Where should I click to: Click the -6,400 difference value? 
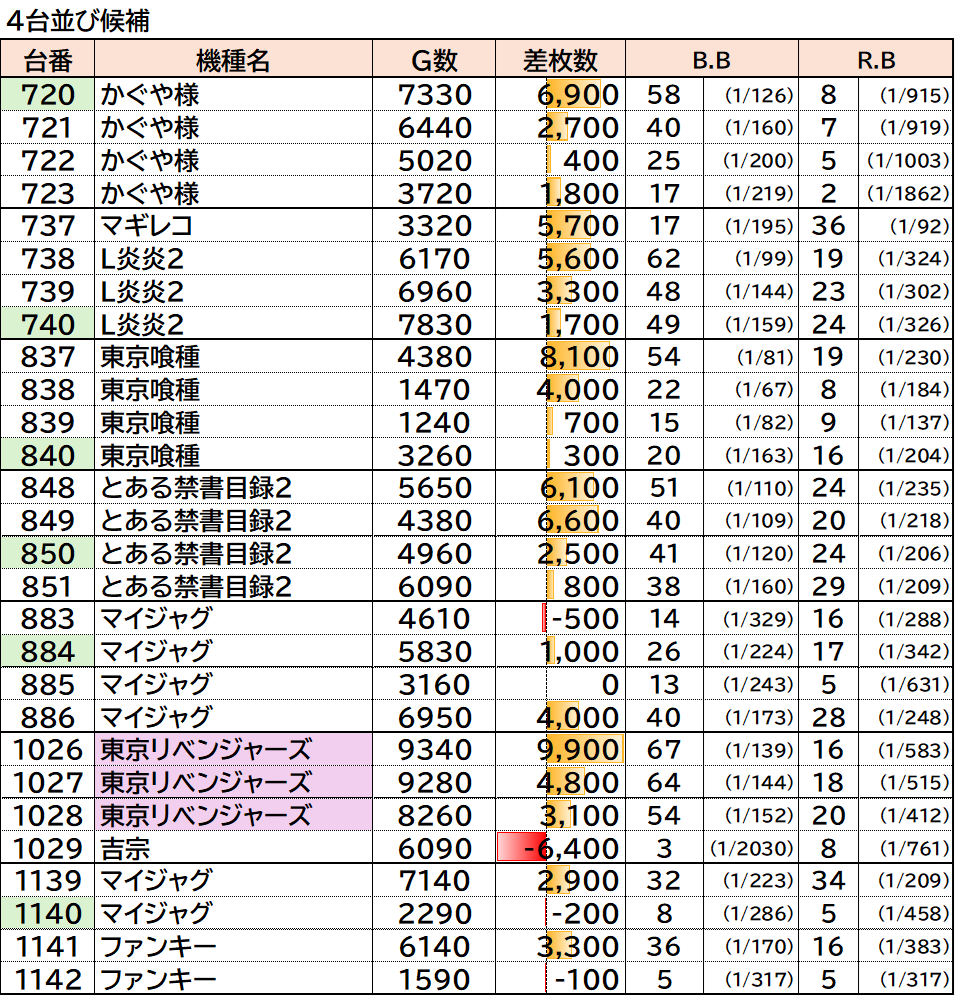(x=571, y=849)
